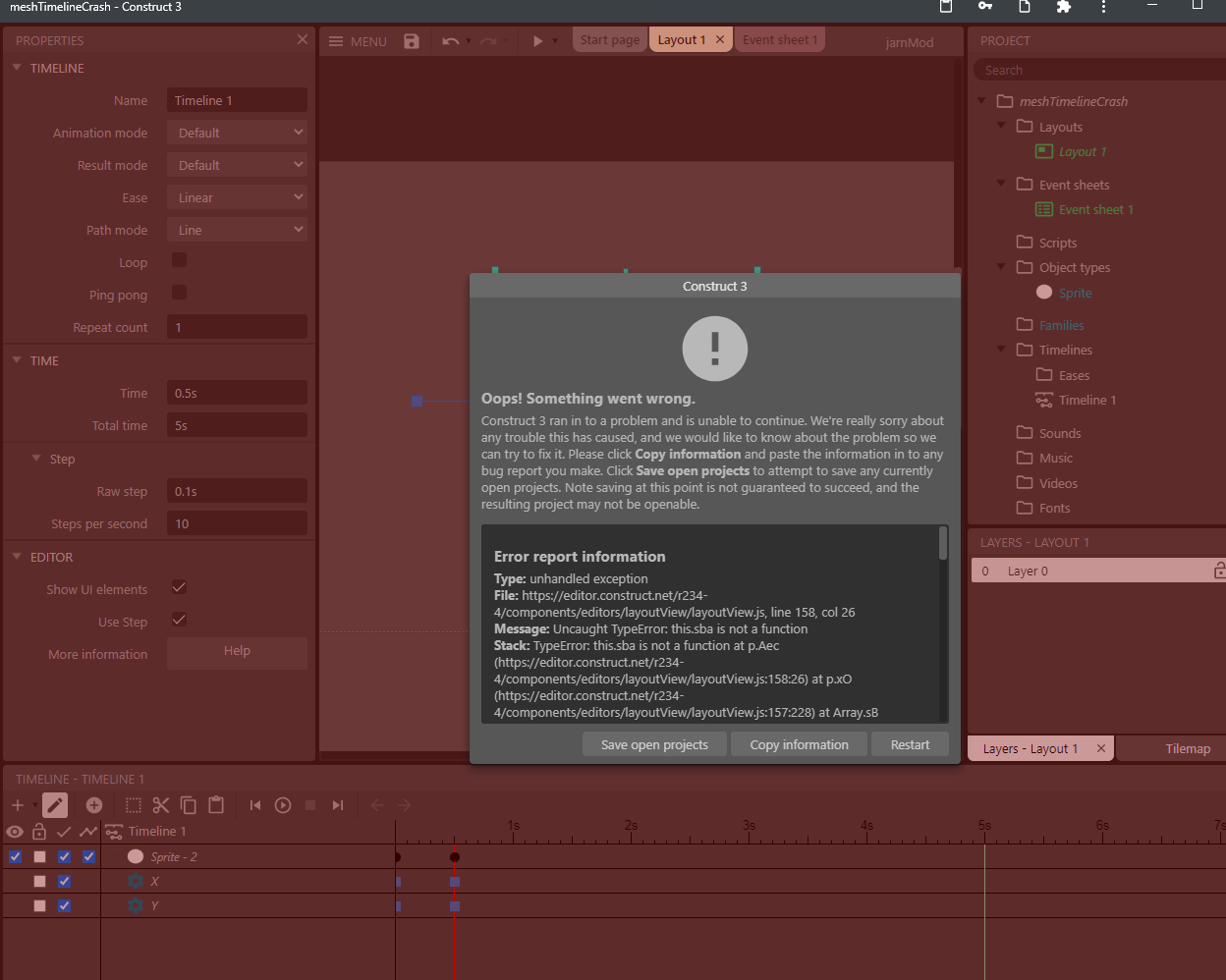The width and height of the screenshot is (1226, 980).
Task: Close the Layout 1 tab
Action: click(x=720, y=40)
